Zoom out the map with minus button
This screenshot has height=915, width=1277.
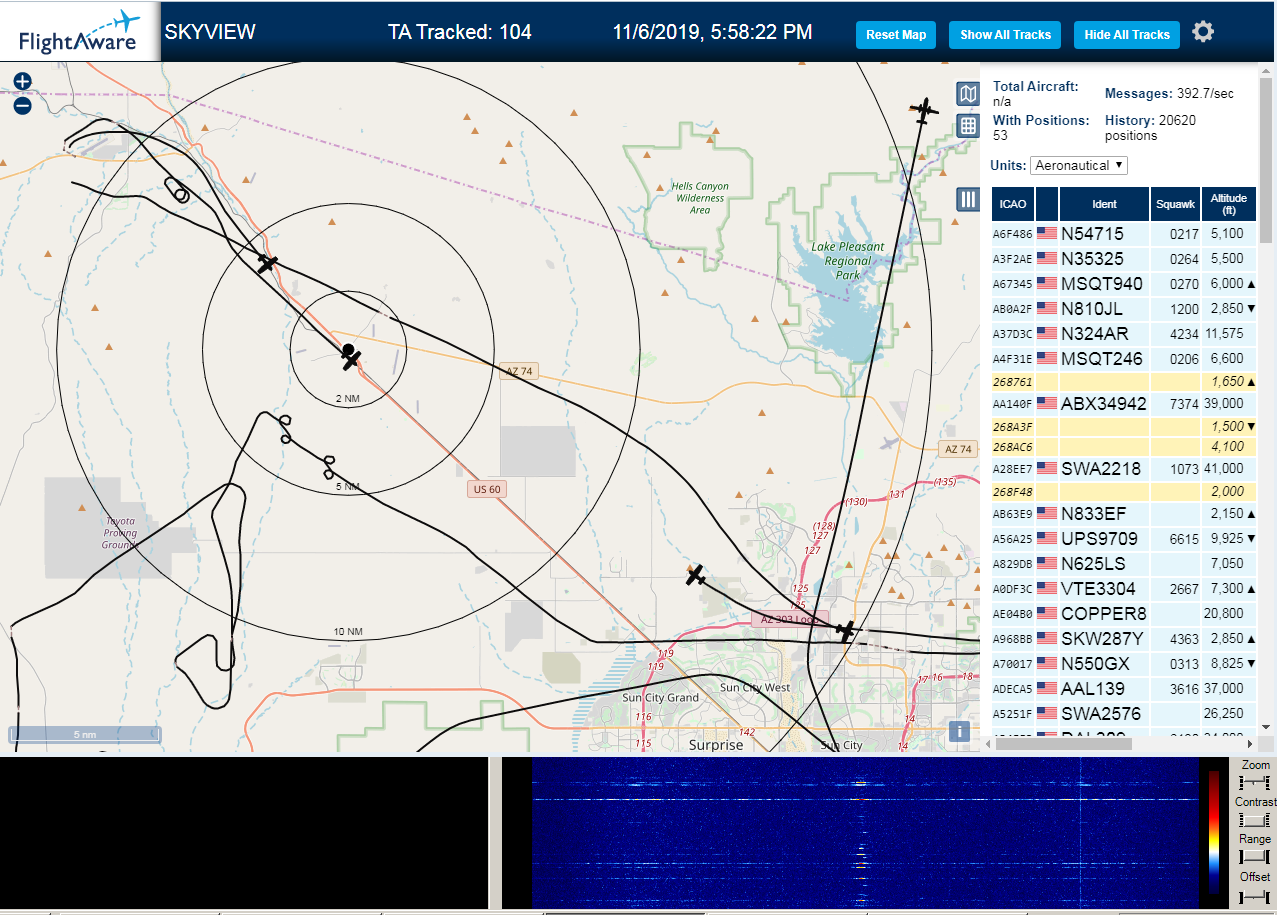coord(22,106)
